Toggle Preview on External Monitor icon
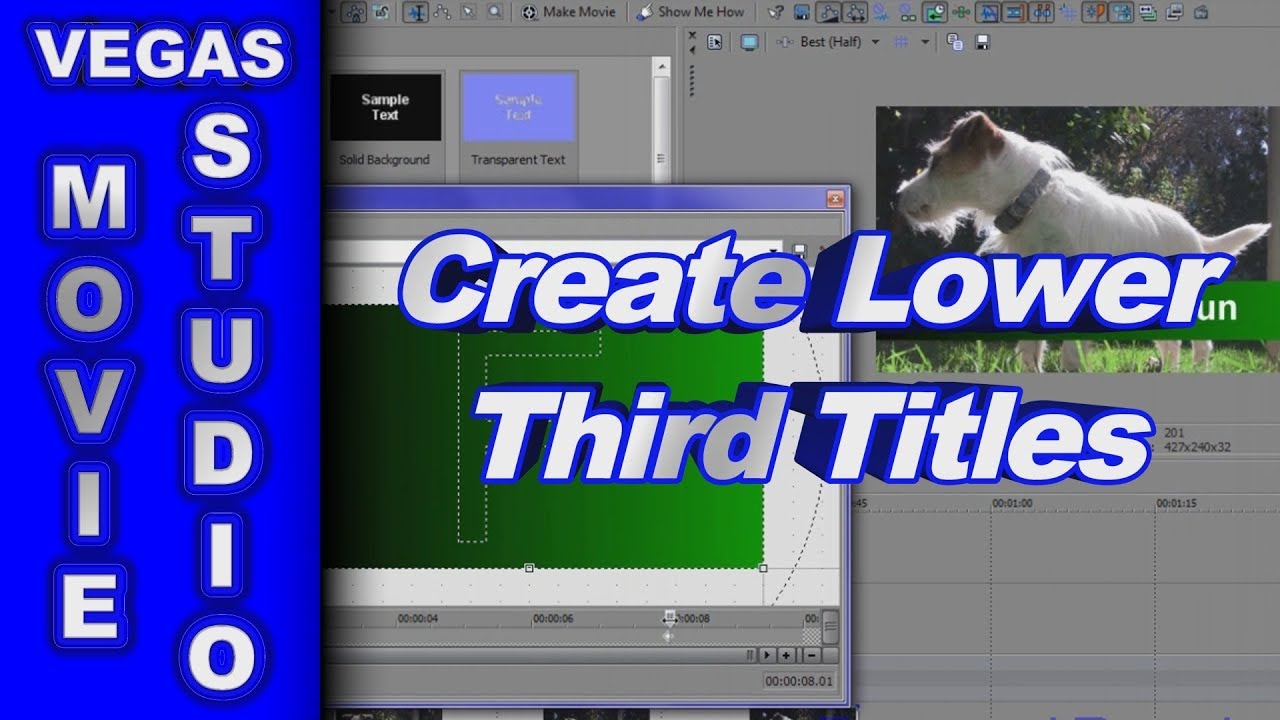This screenshot has height=720, width=1280. 749,42
